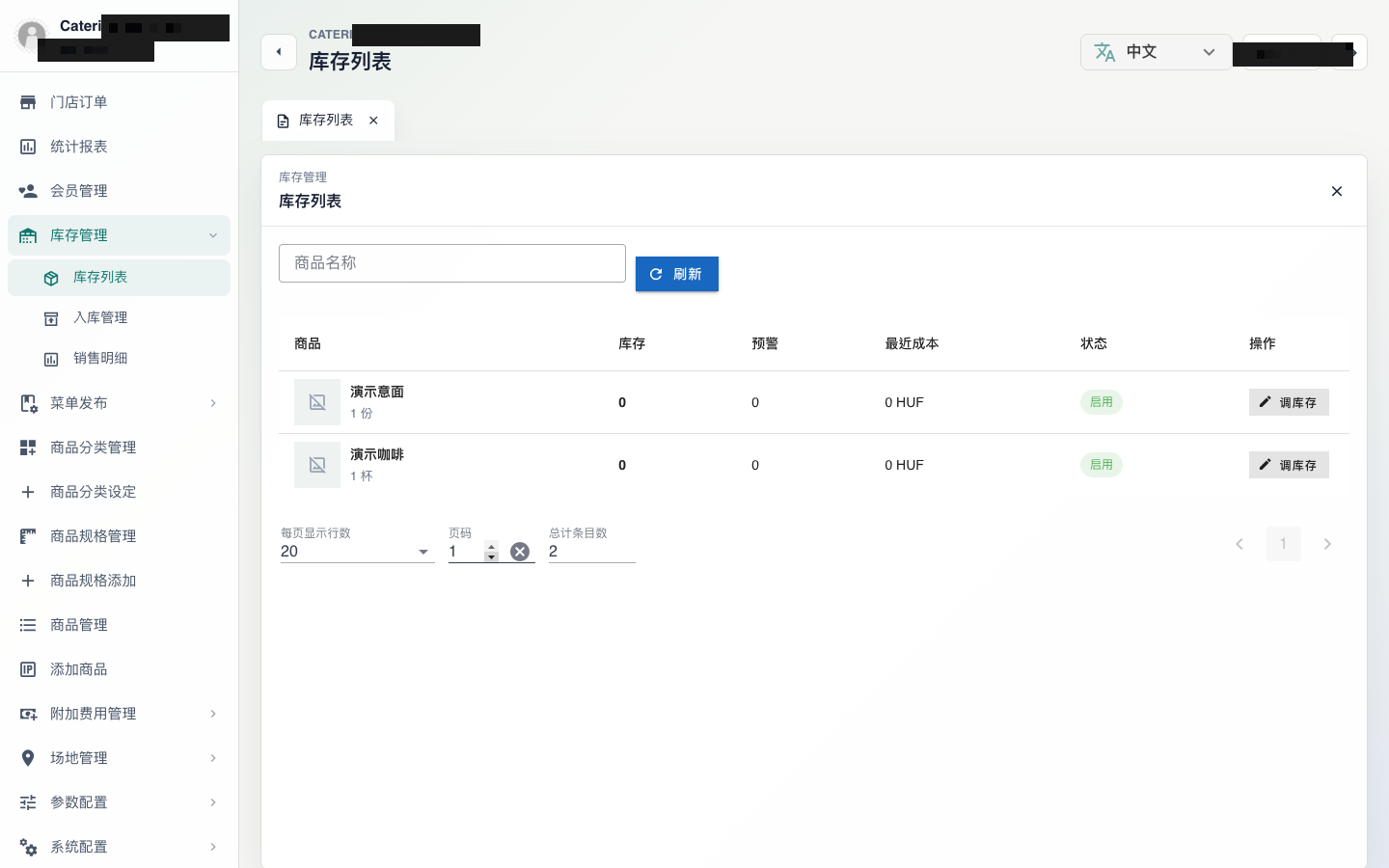The image size is (1389, 868).
Task: Click the 入库管理 archive icon
Action: coord(51,318)
